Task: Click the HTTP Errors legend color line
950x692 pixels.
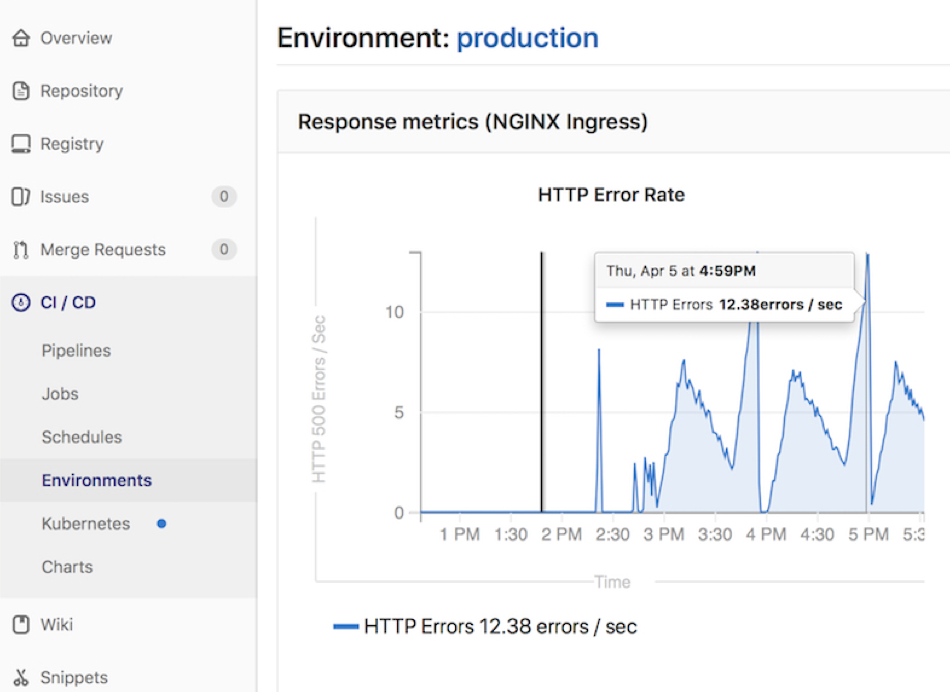Action: [346, 627]
